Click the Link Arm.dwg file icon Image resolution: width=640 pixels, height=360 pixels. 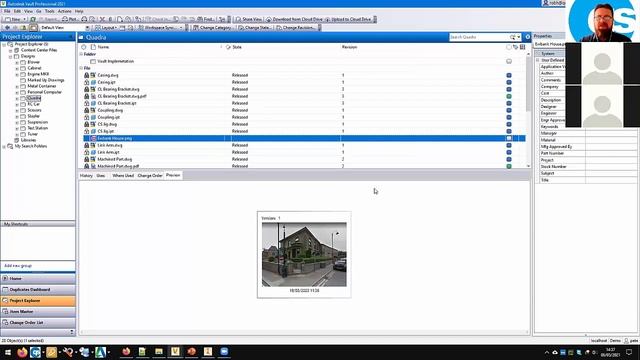click(x=93, y=145)
